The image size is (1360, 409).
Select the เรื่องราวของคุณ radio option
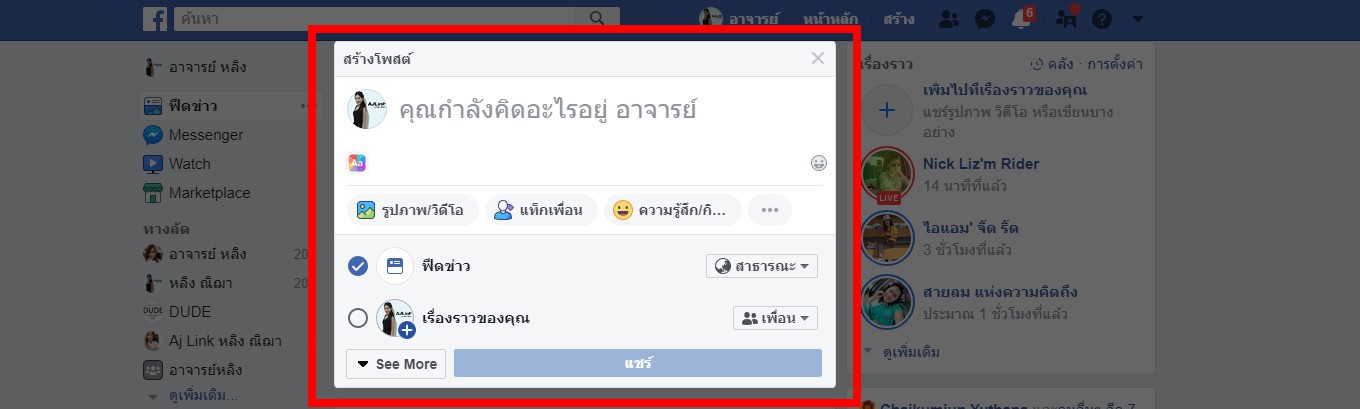[358, 318]
